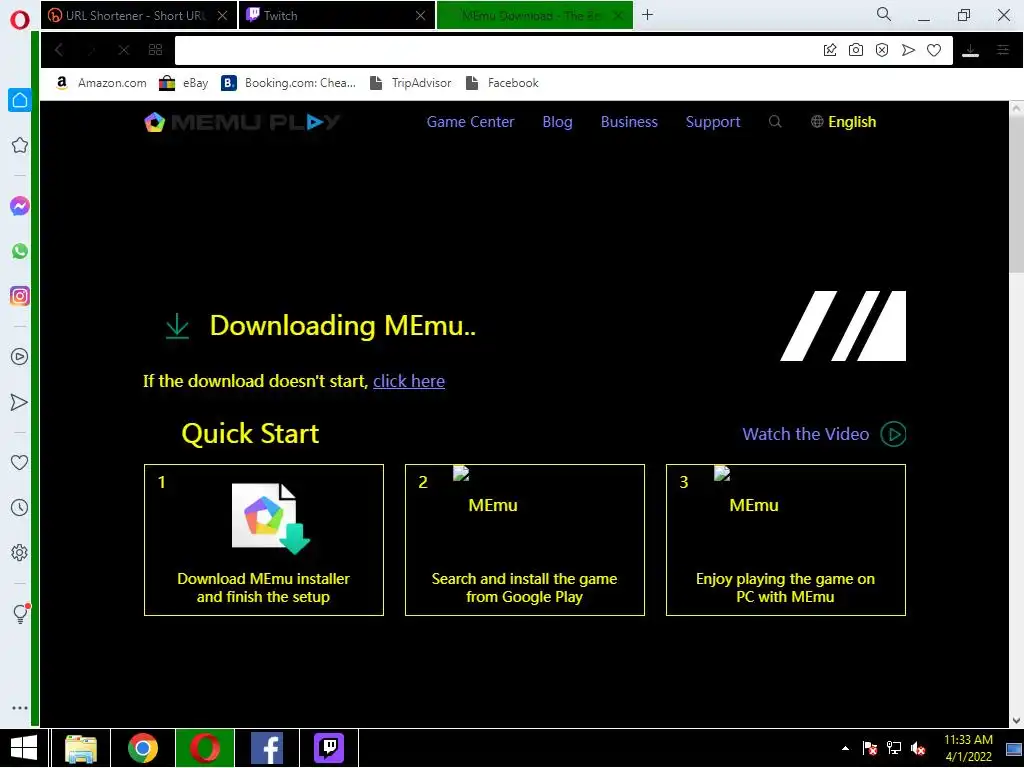Viewport: 1024px width, 768px height.
Task: Click Watch the Video link
Action: [805, 434]
